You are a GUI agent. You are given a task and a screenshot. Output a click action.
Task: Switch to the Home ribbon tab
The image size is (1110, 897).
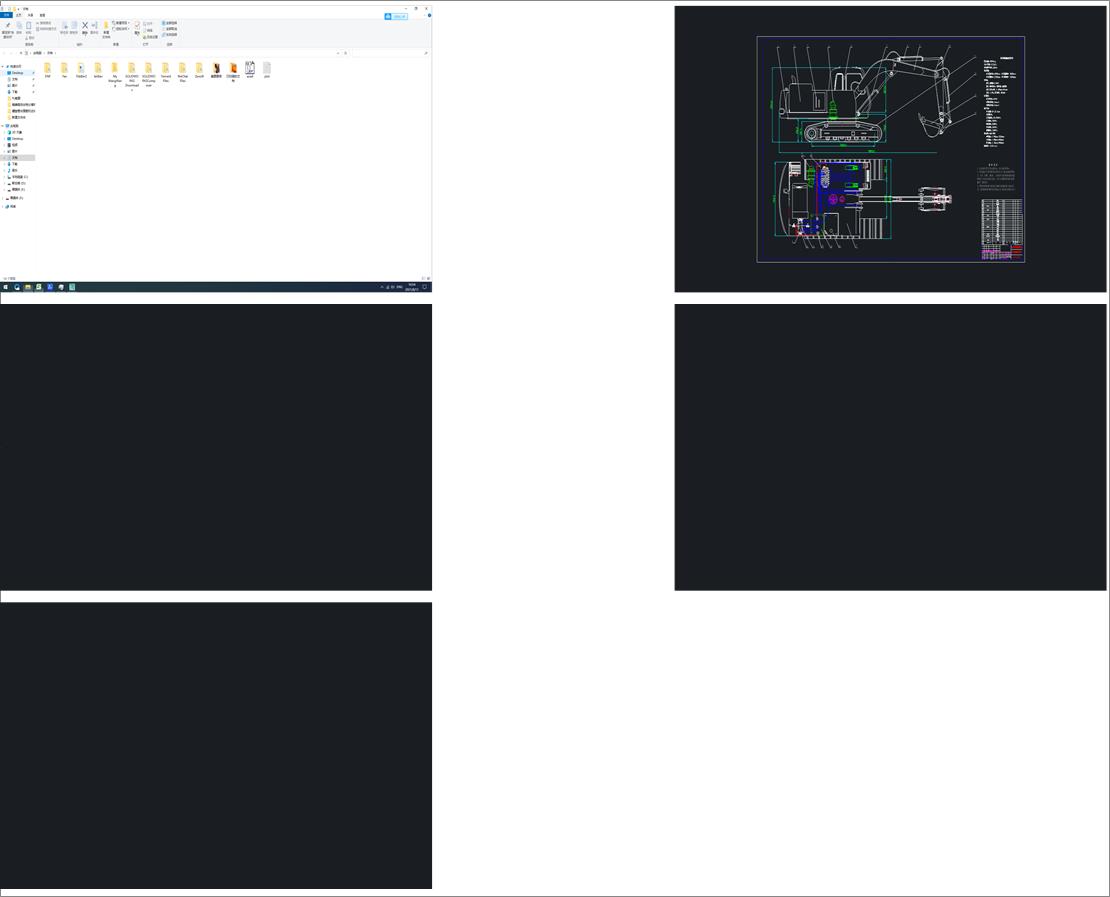click(x=18, y=15)
